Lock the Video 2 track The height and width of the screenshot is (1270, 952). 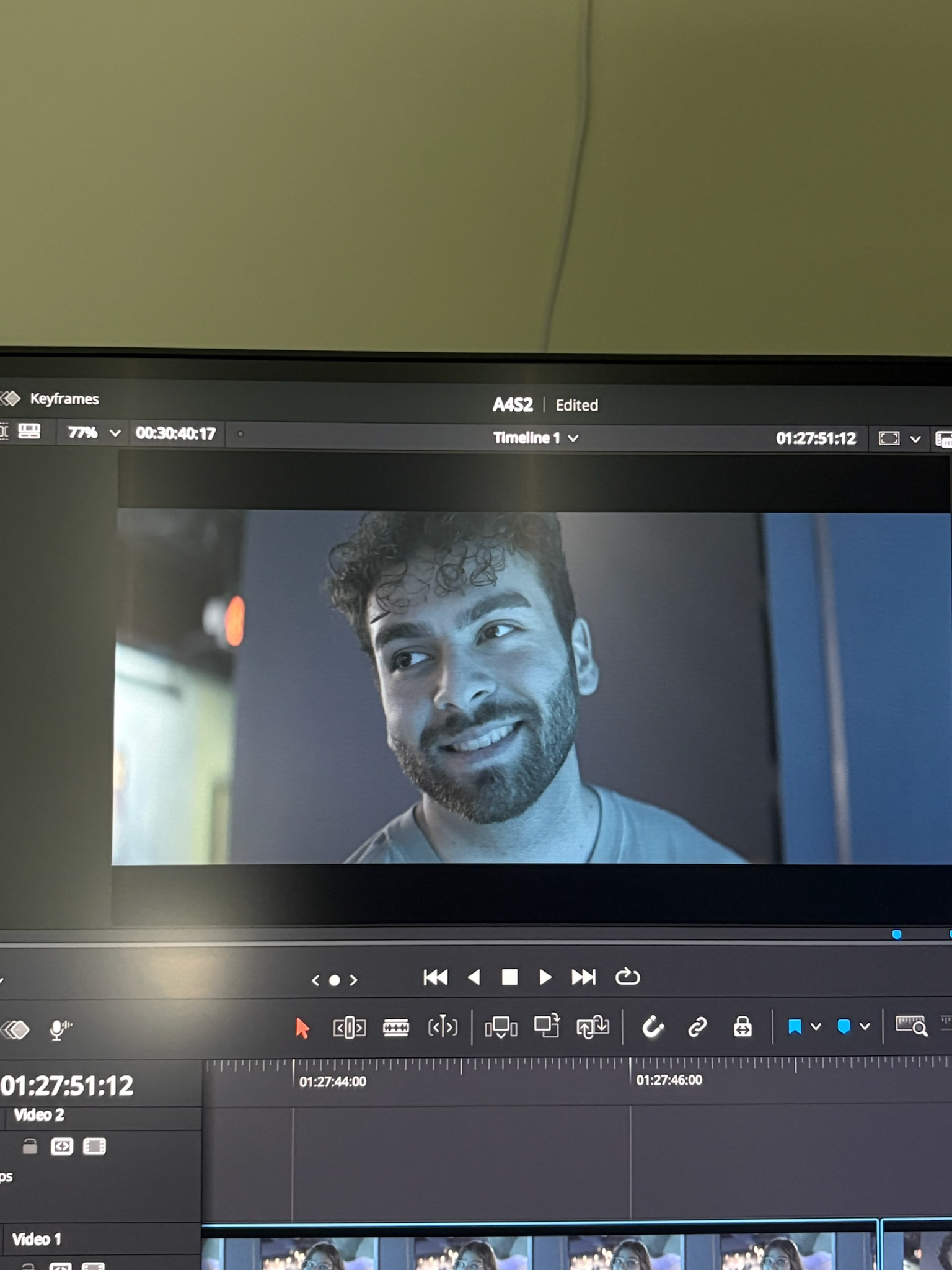[29, 1146]
